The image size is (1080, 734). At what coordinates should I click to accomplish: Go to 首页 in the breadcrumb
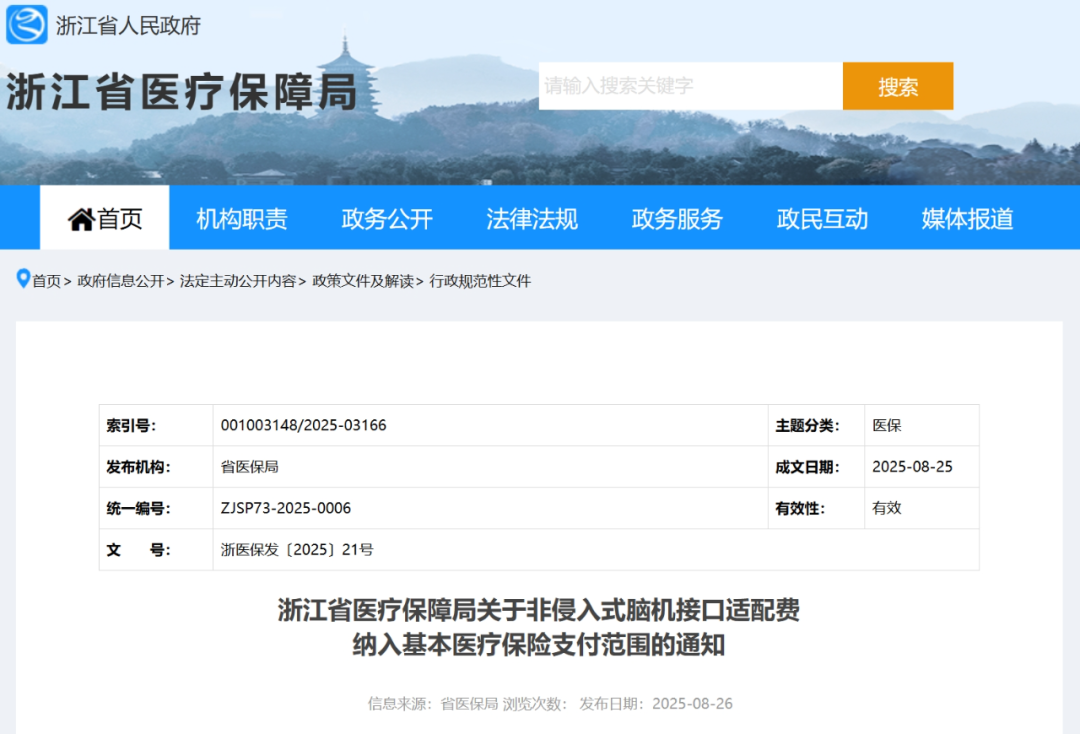[46, 281]
